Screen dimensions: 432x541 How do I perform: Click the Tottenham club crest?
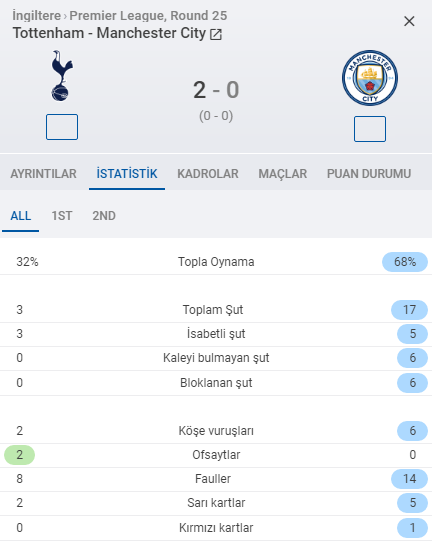coord(62,76)
